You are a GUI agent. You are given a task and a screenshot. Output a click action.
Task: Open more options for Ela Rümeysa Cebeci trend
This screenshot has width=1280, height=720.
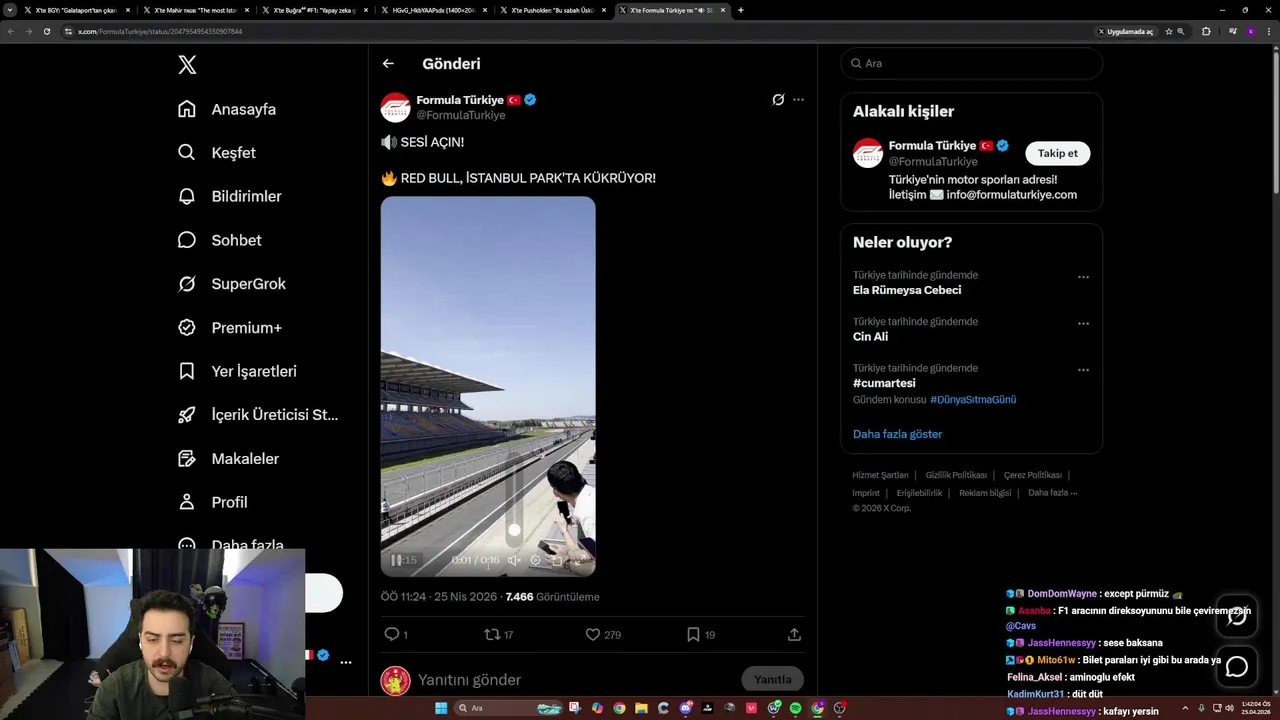tap(1083, 277)
